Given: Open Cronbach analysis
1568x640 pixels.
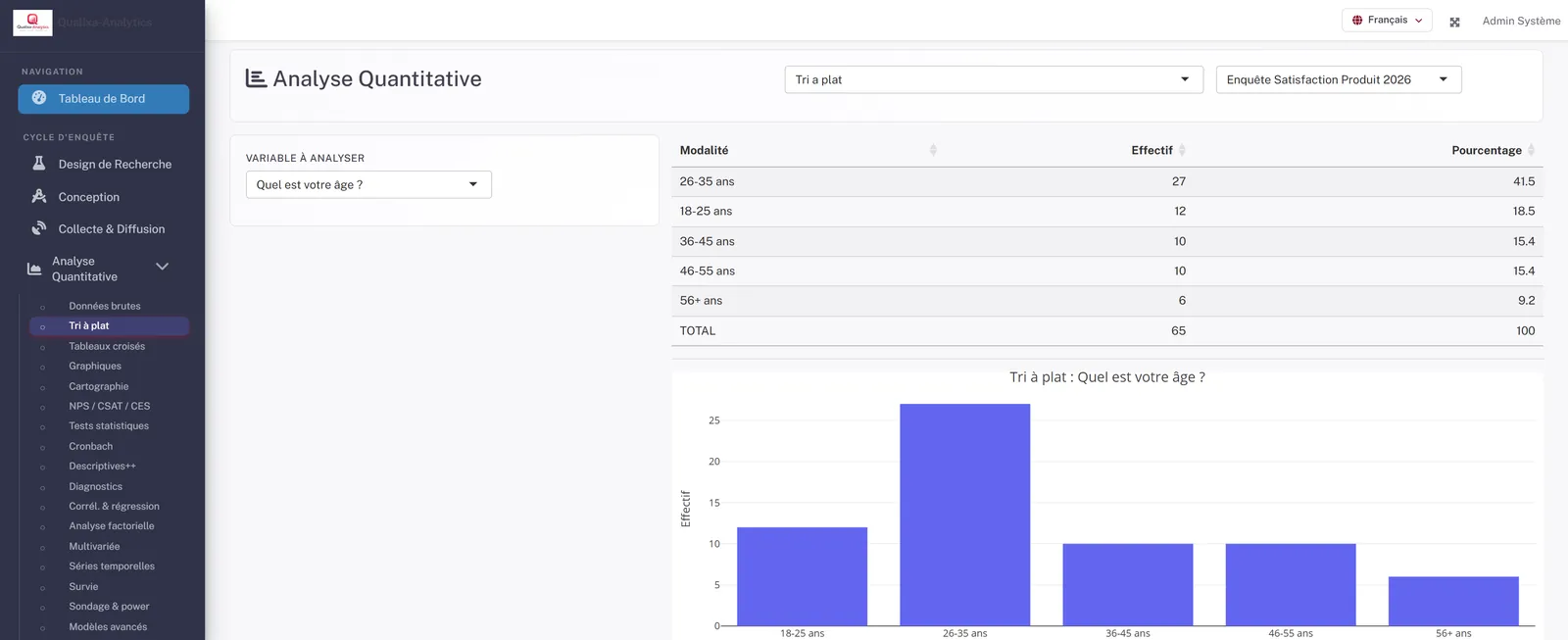Looking at the screenshot, I should point(91,446).
